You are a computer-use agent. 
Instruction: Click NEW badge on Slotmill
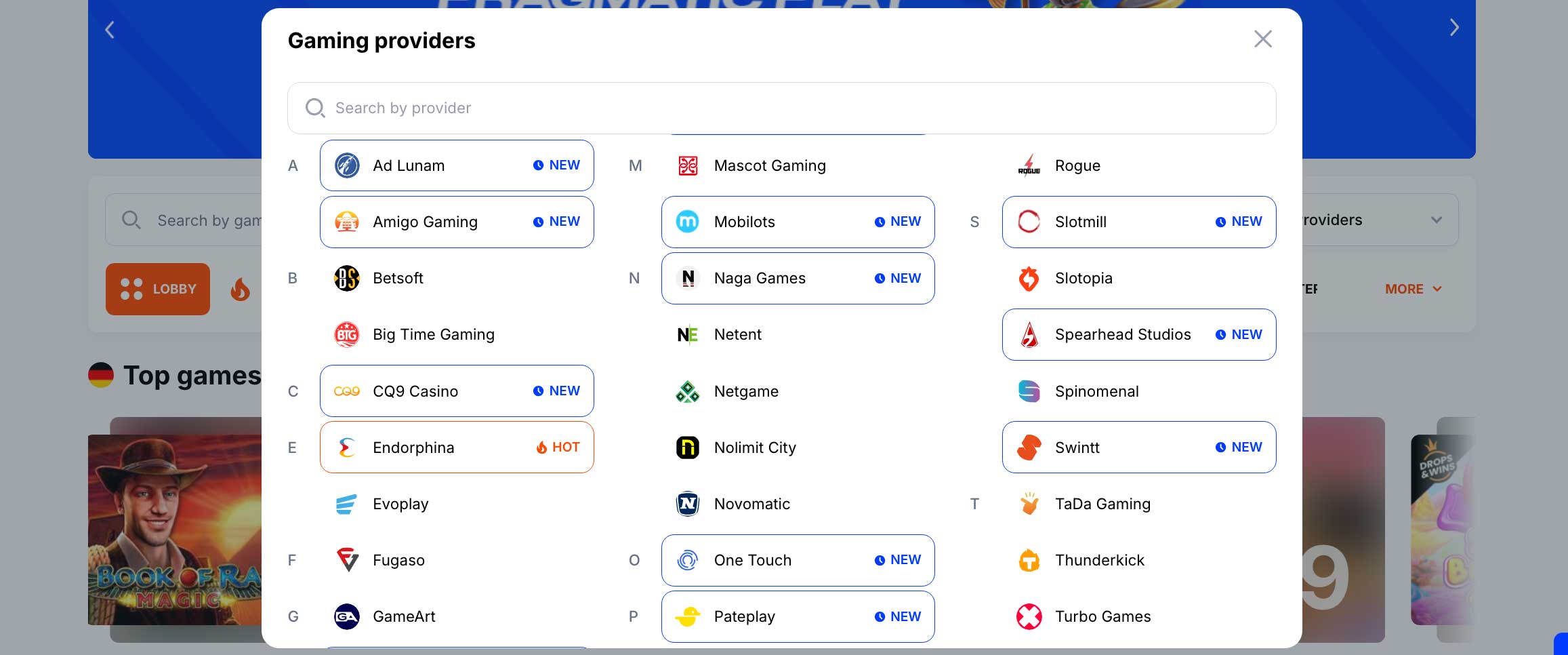(x=1239, y=222)
